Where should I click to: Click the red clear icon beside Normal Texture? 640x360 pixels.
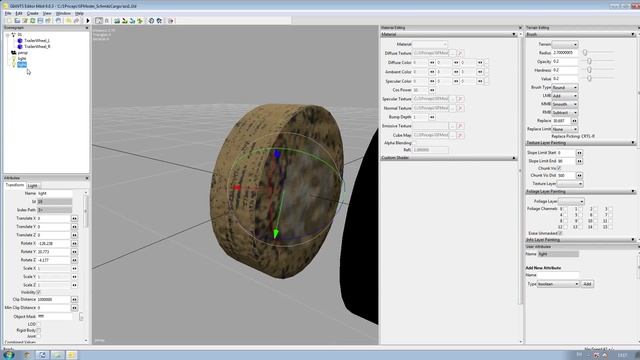pyautogui.click(x=460, y=108)
